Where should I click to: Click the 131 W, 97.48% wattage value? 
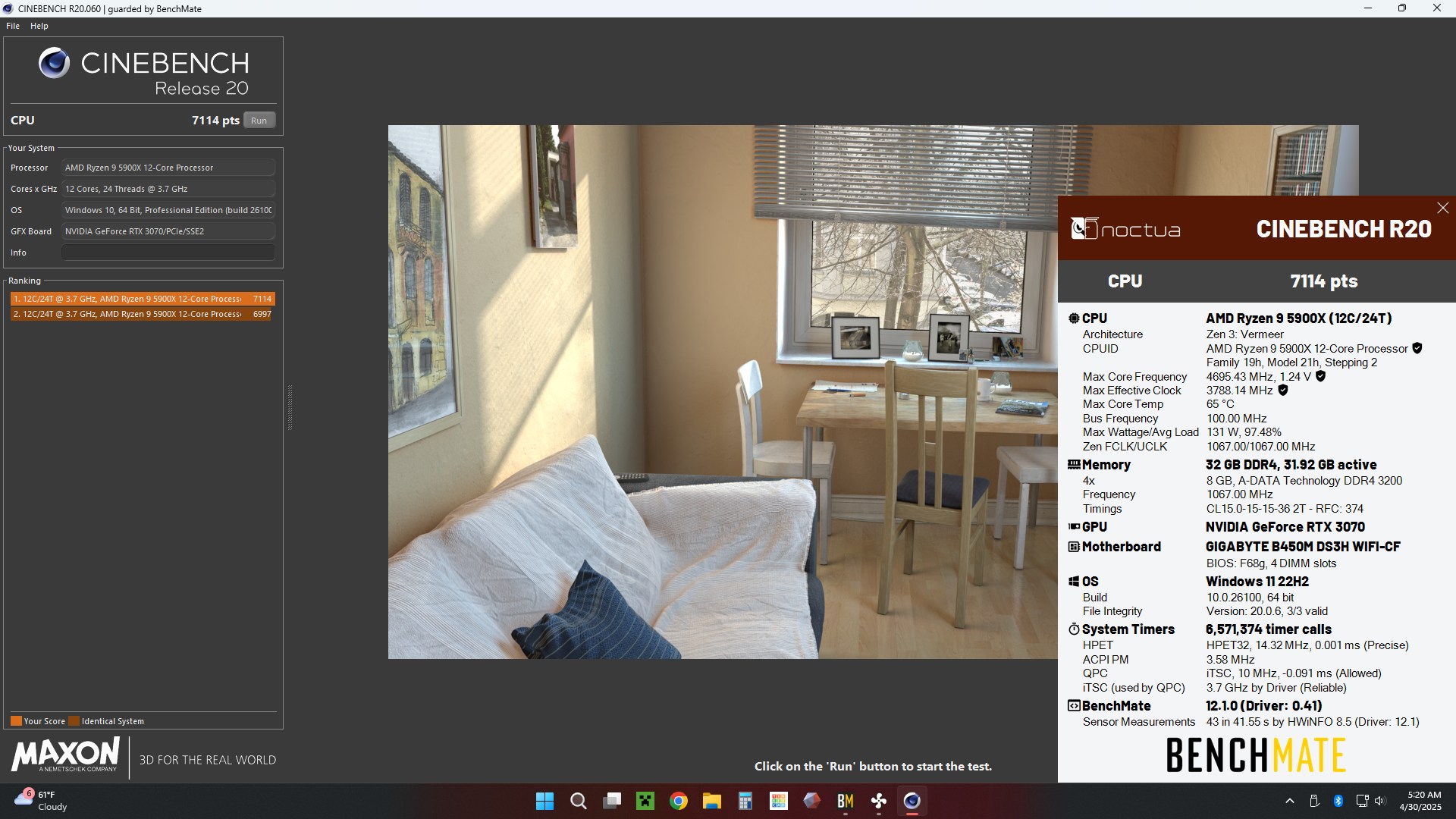click(1244, 432)
